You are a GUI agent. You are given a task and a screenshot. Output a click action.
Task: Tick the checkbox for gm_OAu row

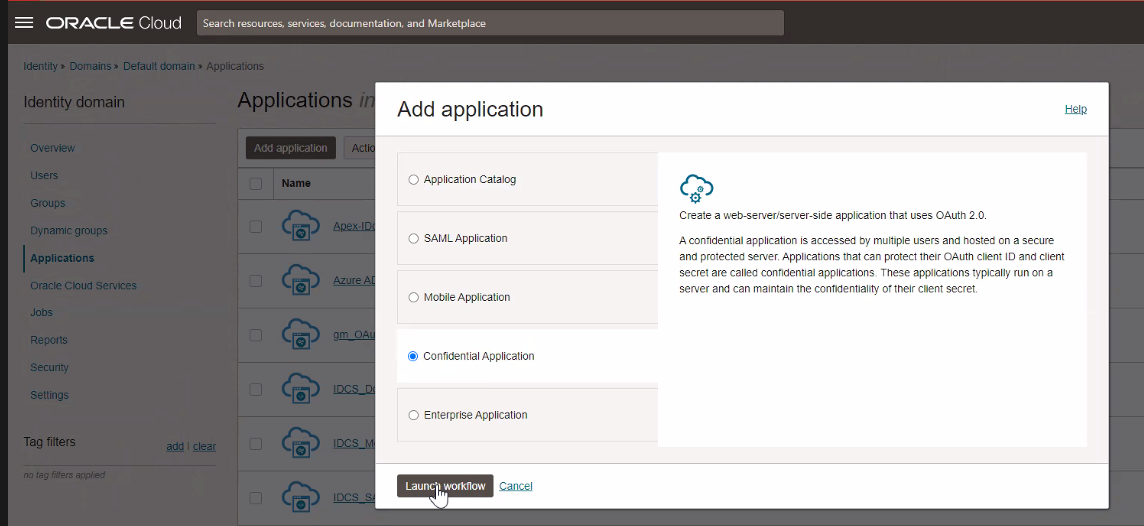255,335
